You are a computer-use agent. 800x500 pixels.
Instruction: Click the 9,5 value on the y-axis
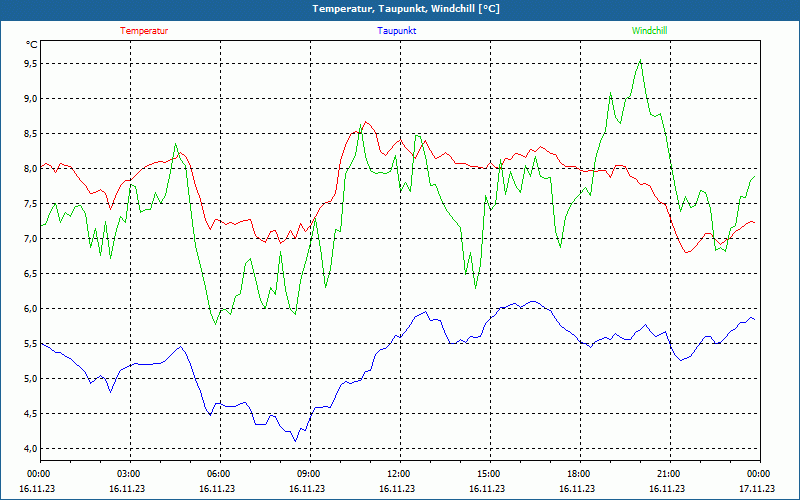pyautogui.click(x=30, y=63)
